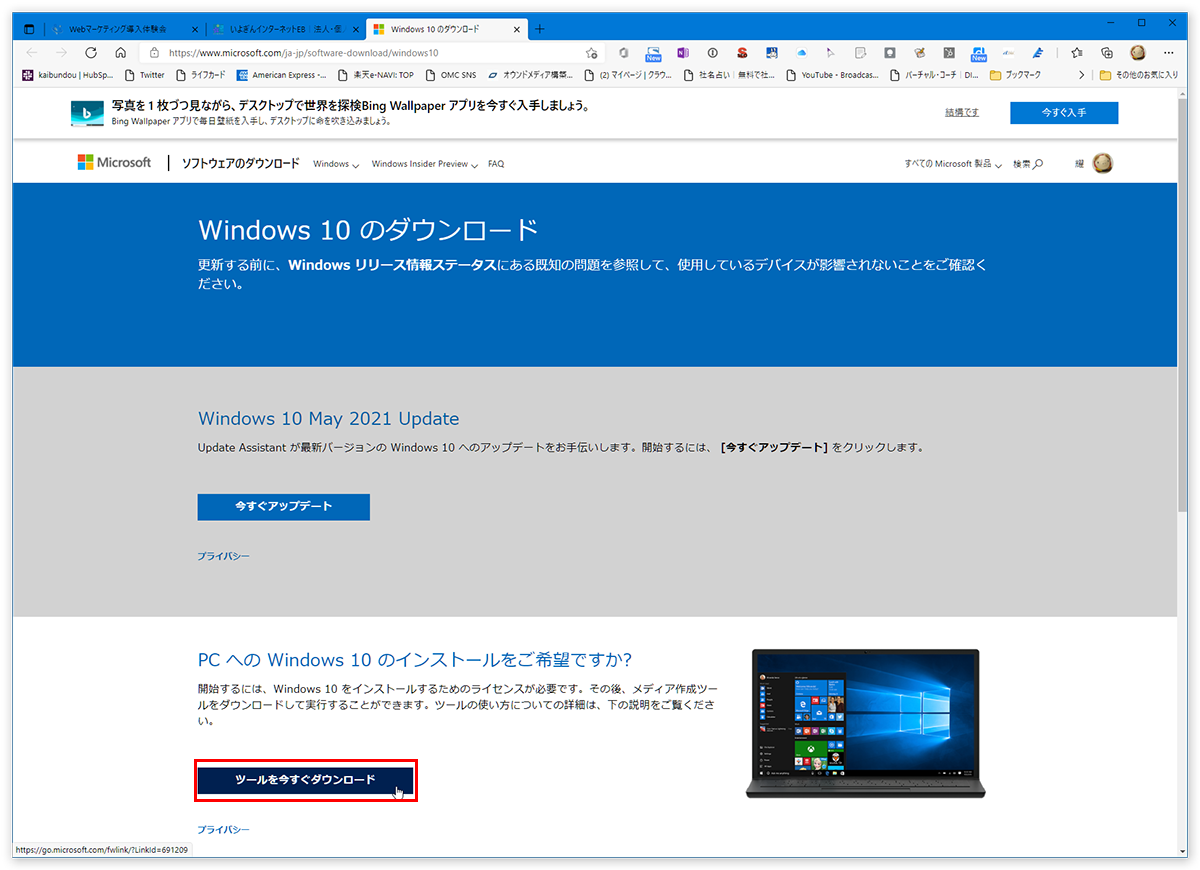Expand Windows Insider Preview dropdown
This screenshot has width=1200, height=870.
tap(425, 164)
